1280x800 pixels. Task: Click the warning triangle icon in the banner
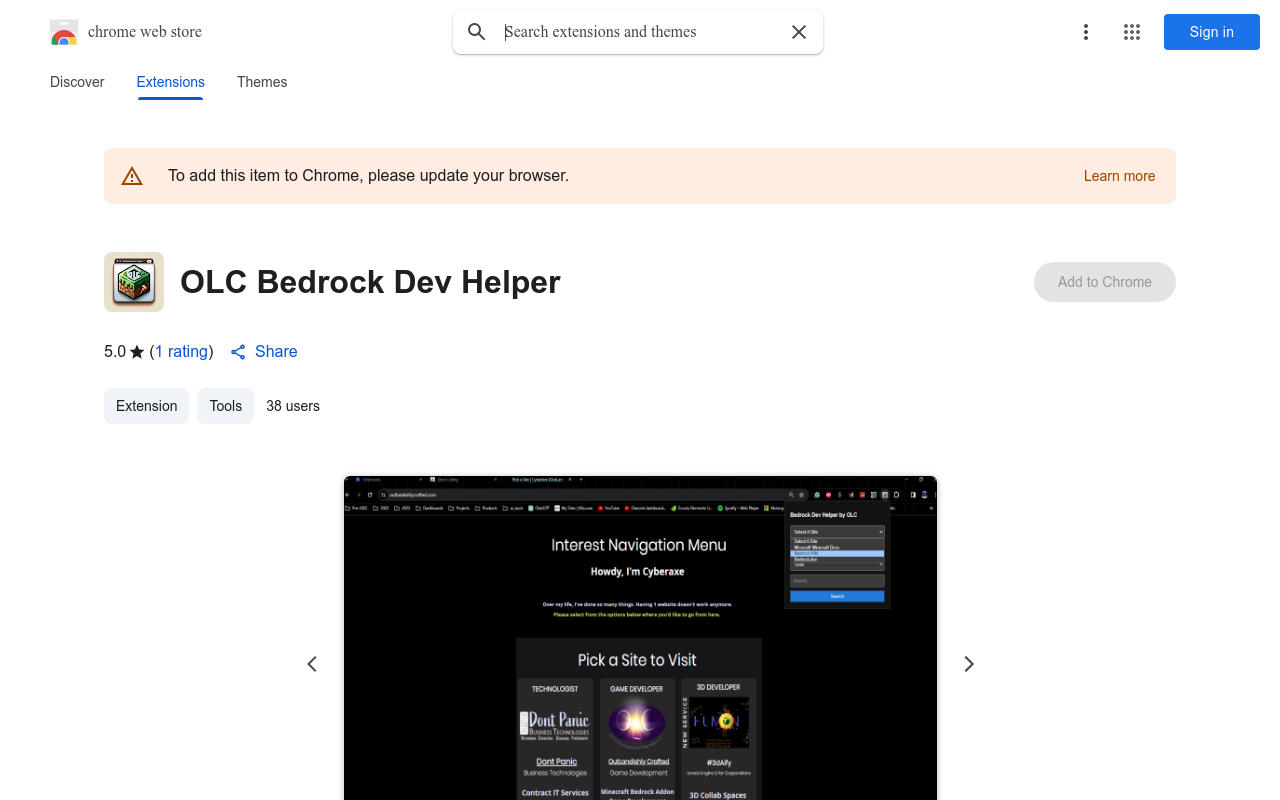click(x=132, y=176)
